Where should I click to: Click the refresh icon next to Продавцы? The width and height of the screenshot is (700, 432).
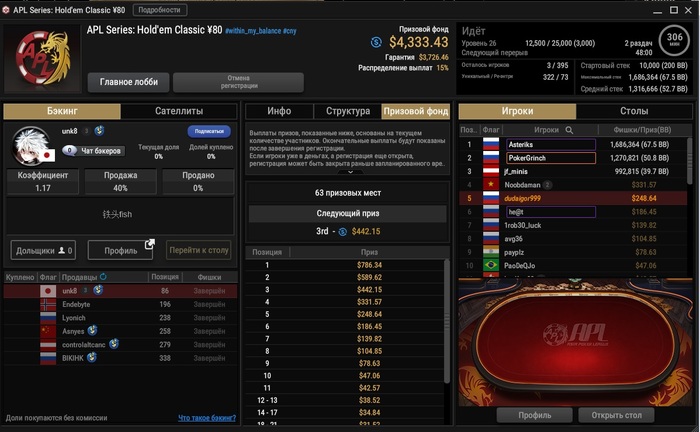coord(103,277)
